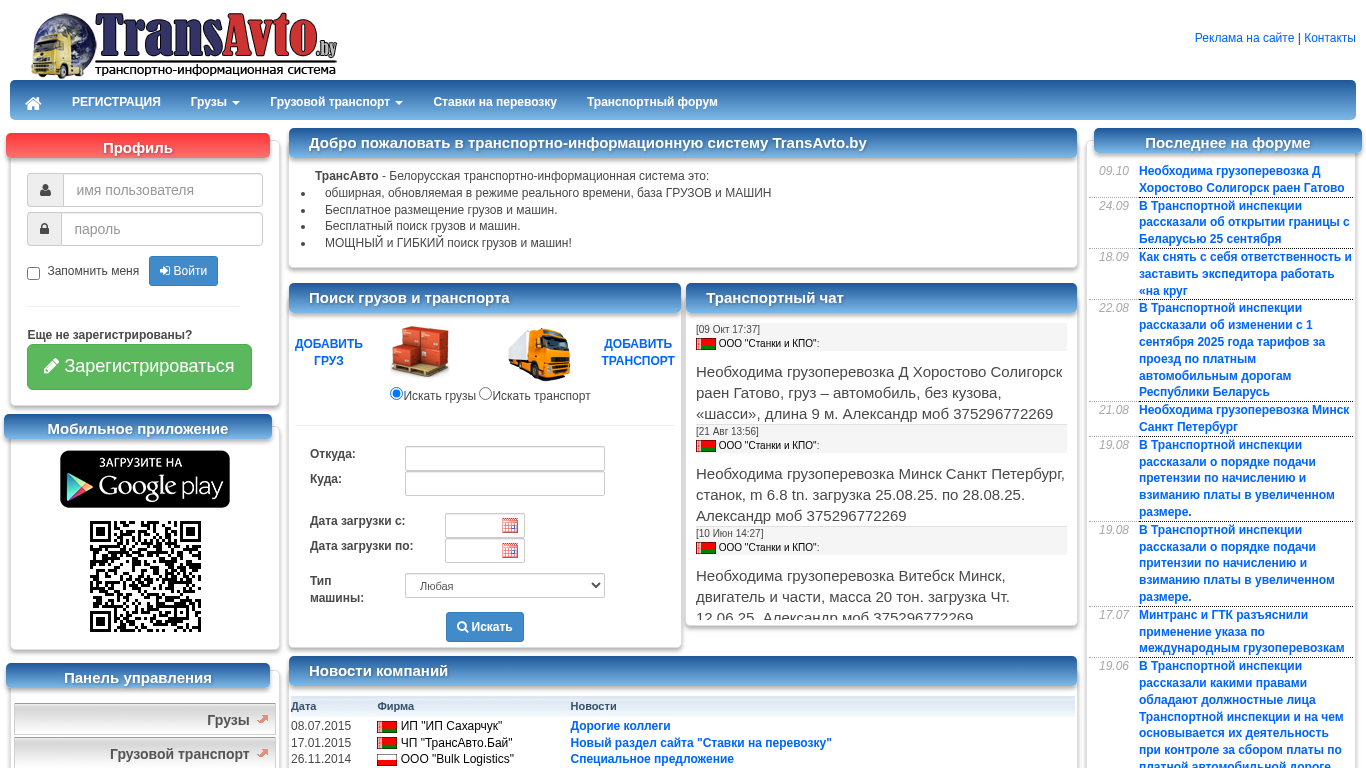Open the Google Play download badge
This screenshot has width=1366, height=768.
pos(145,479)
